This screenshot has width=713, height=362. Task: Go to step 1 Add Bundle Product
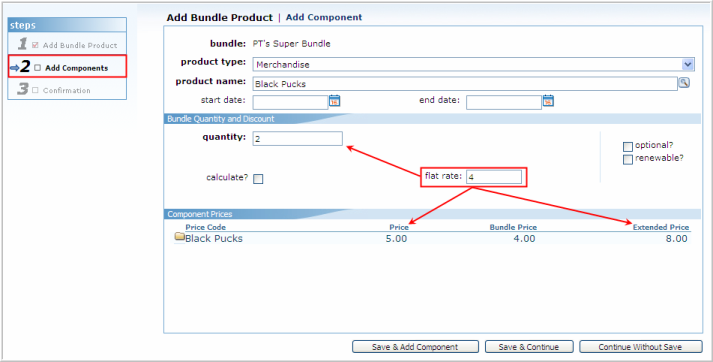pyautogui.click(x=67, y=44)
